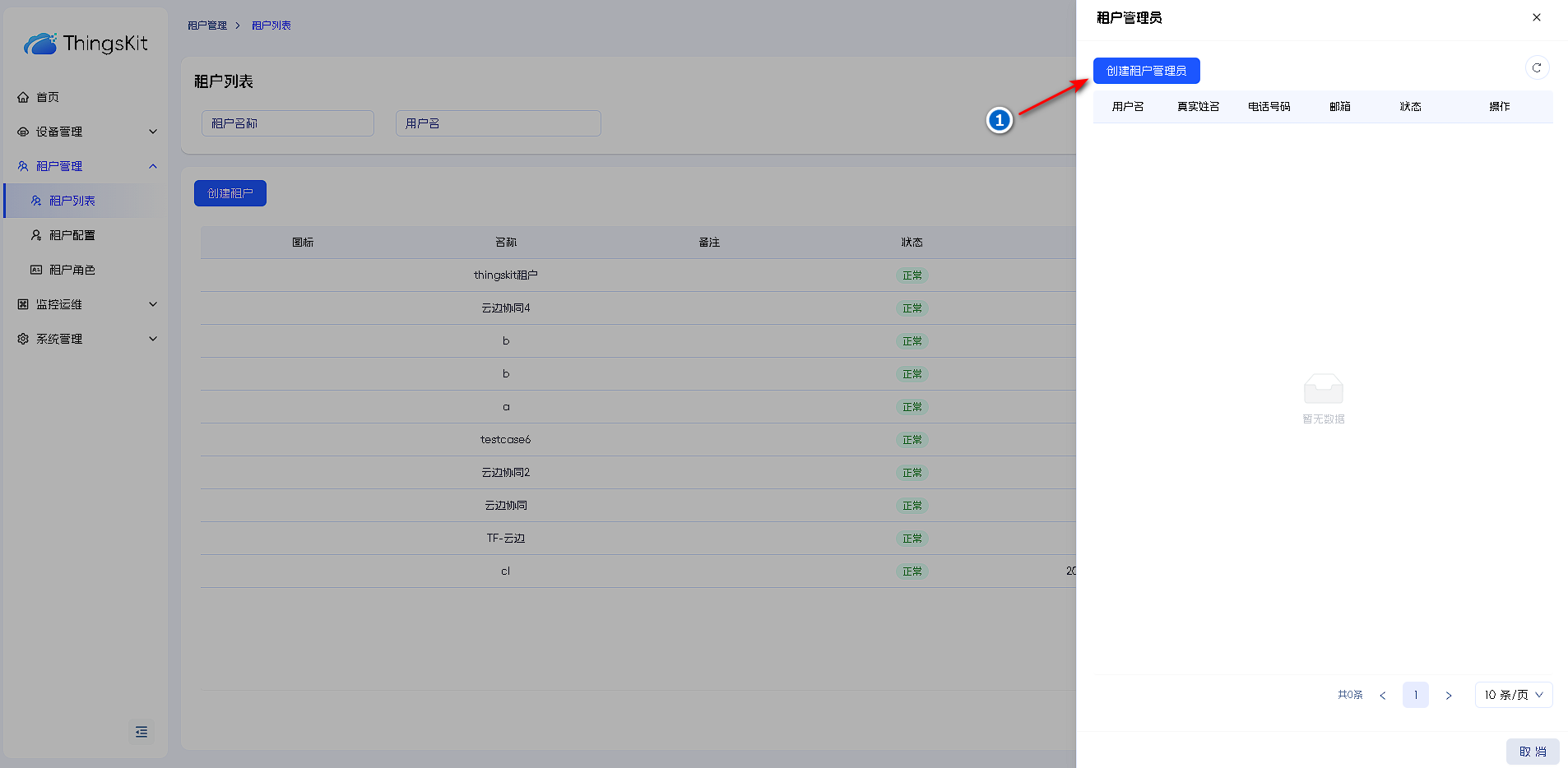Go to next page arrow in pagination
The height and width of the screenshot is (768, 1568).
point(1448,696)
